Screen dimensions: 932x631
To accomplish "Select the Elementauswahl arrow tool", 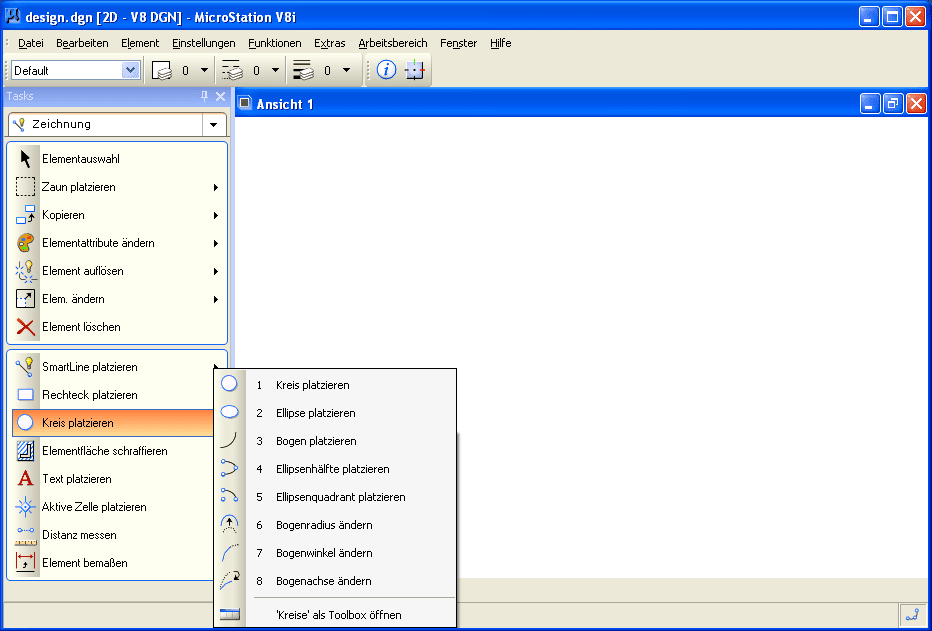I will [x=26, y=159].
